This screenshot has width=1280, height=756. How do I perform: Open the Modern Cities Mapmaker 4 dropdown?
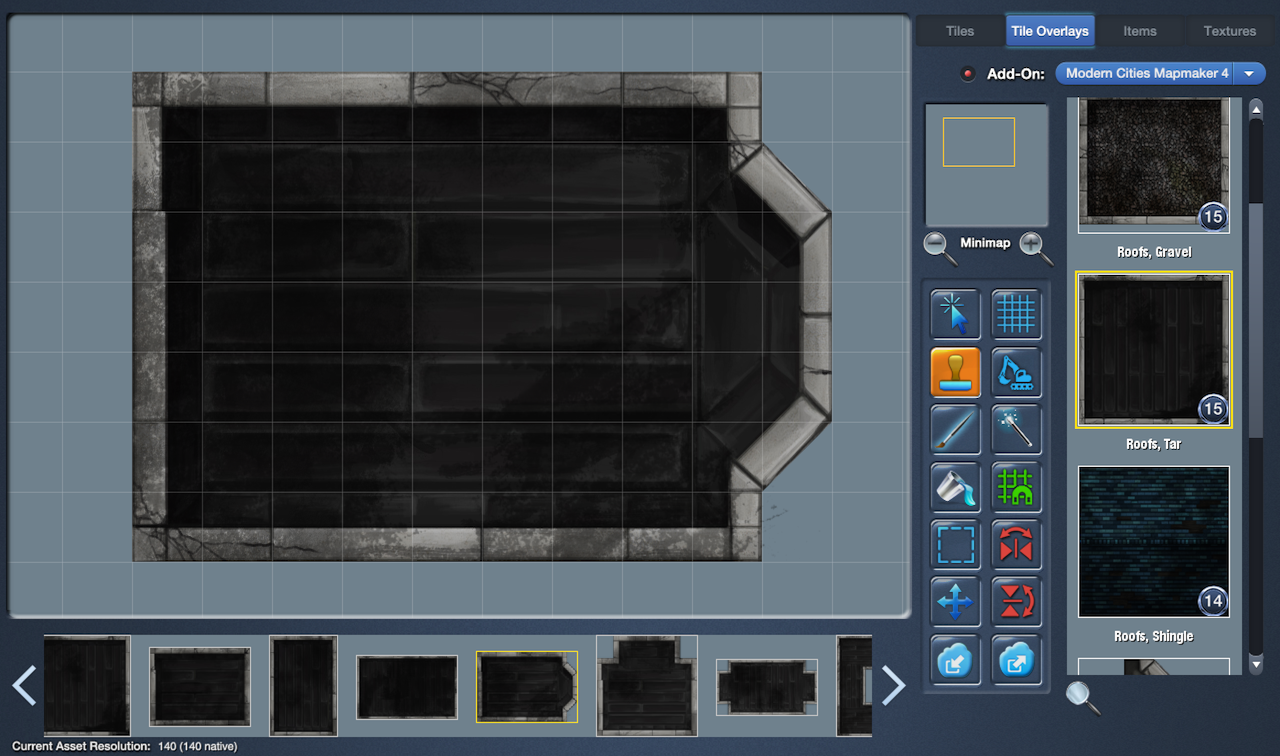tap(1160, 73)
